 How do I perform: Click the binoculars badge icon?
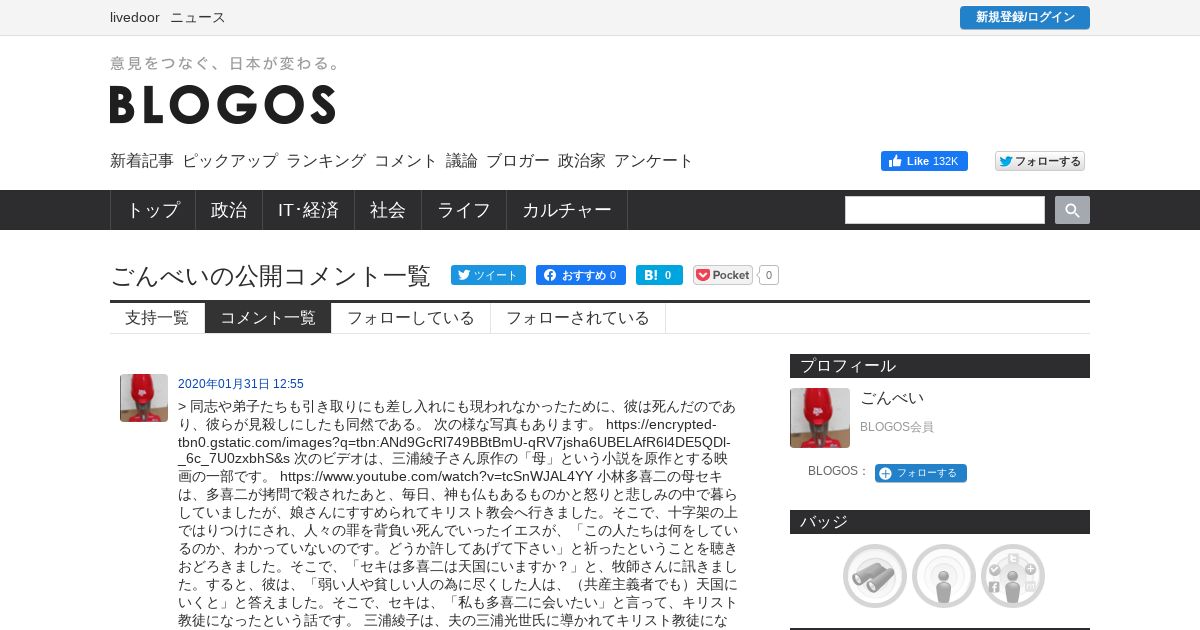(875, 576)
